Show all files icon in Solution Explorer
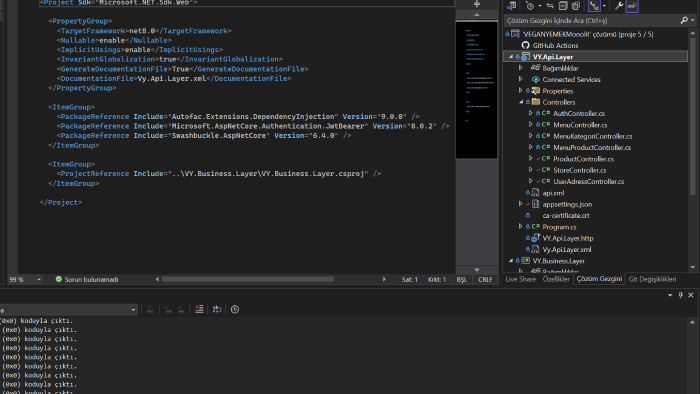 click(576, 6)
